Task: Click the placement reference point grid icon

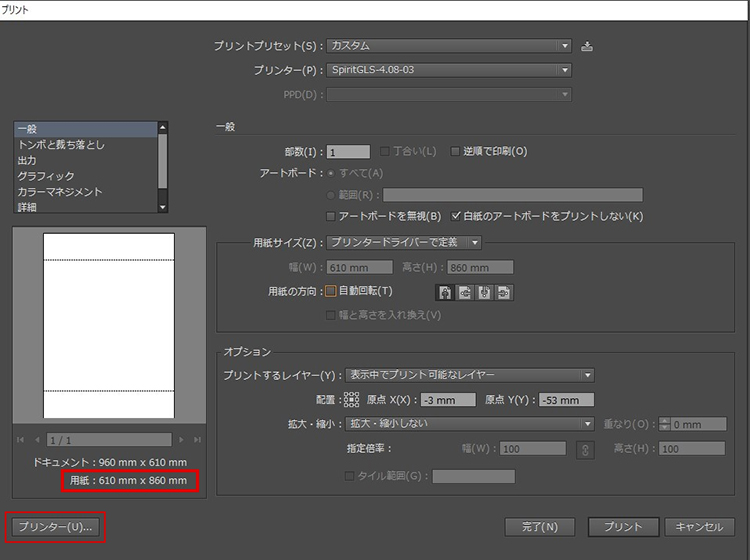Action: (351, 400)
